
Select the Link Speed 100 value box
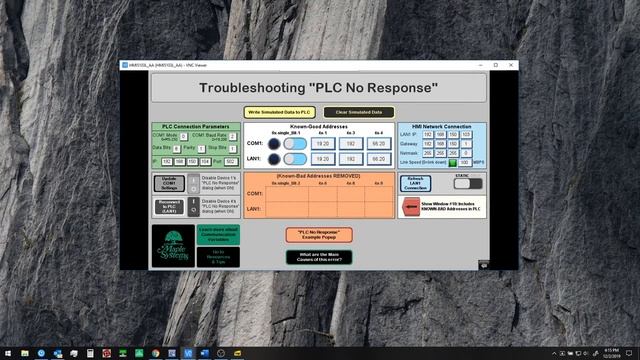pyautogui.click(x=464, y=163)
